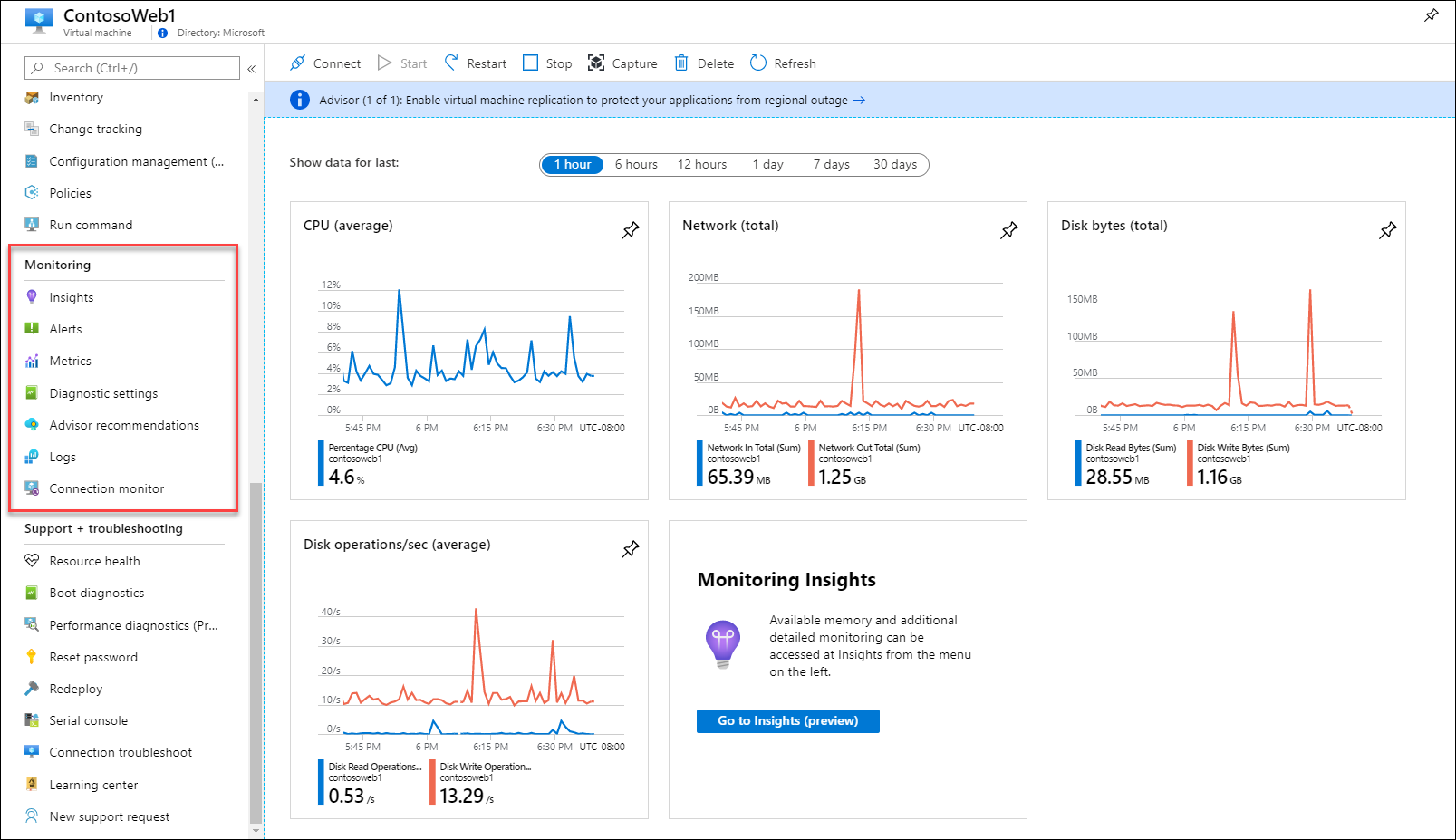Click the Disk Write Operation legend entry
1456x840 pixels.
(x=481, y=782)
